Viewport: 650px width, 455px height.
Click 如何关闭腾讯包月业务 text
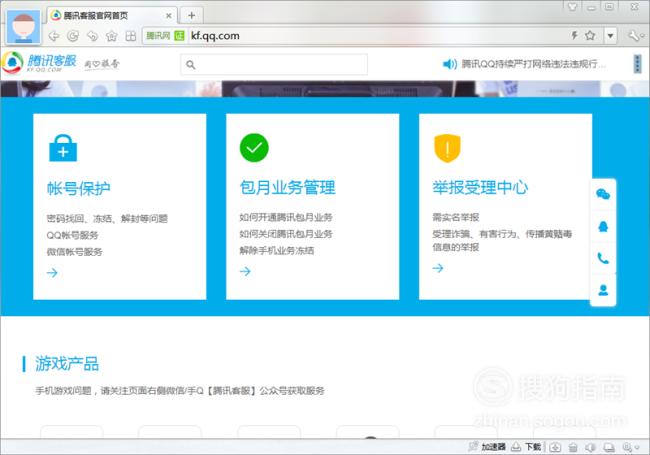pyautogui.click(x=286, y=234)
